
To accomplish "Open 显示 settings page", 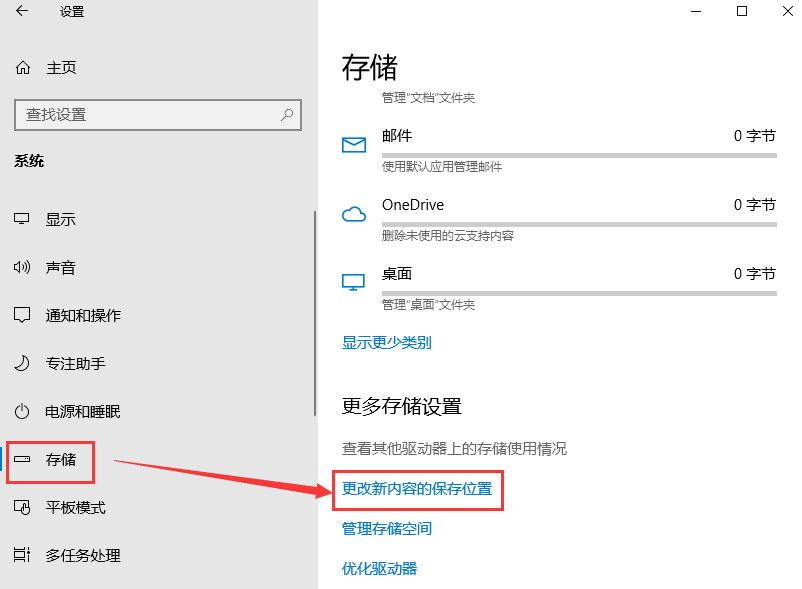I will [x=60, y=219].
